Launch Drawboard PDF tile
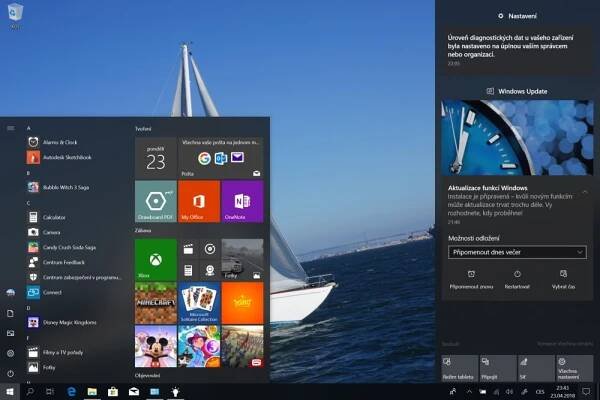This screenshot has width=600, height=400. point(155,201)
